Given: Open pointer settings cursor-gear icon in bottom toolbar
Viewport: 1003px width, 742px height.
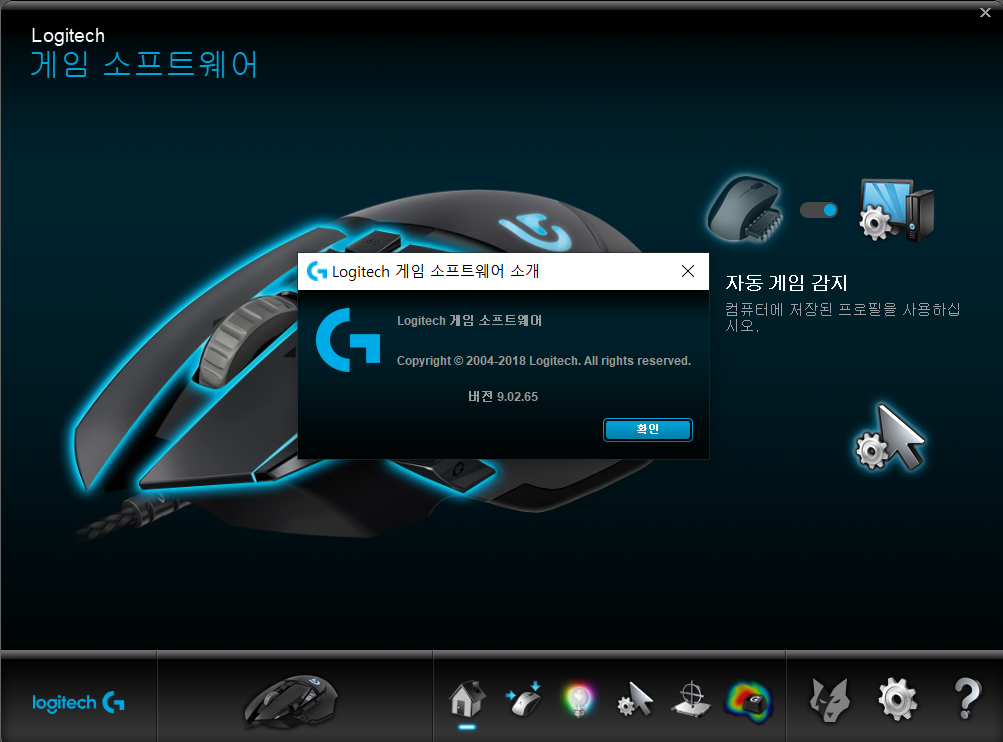Looking at the screenshot, I should point(635,699).
